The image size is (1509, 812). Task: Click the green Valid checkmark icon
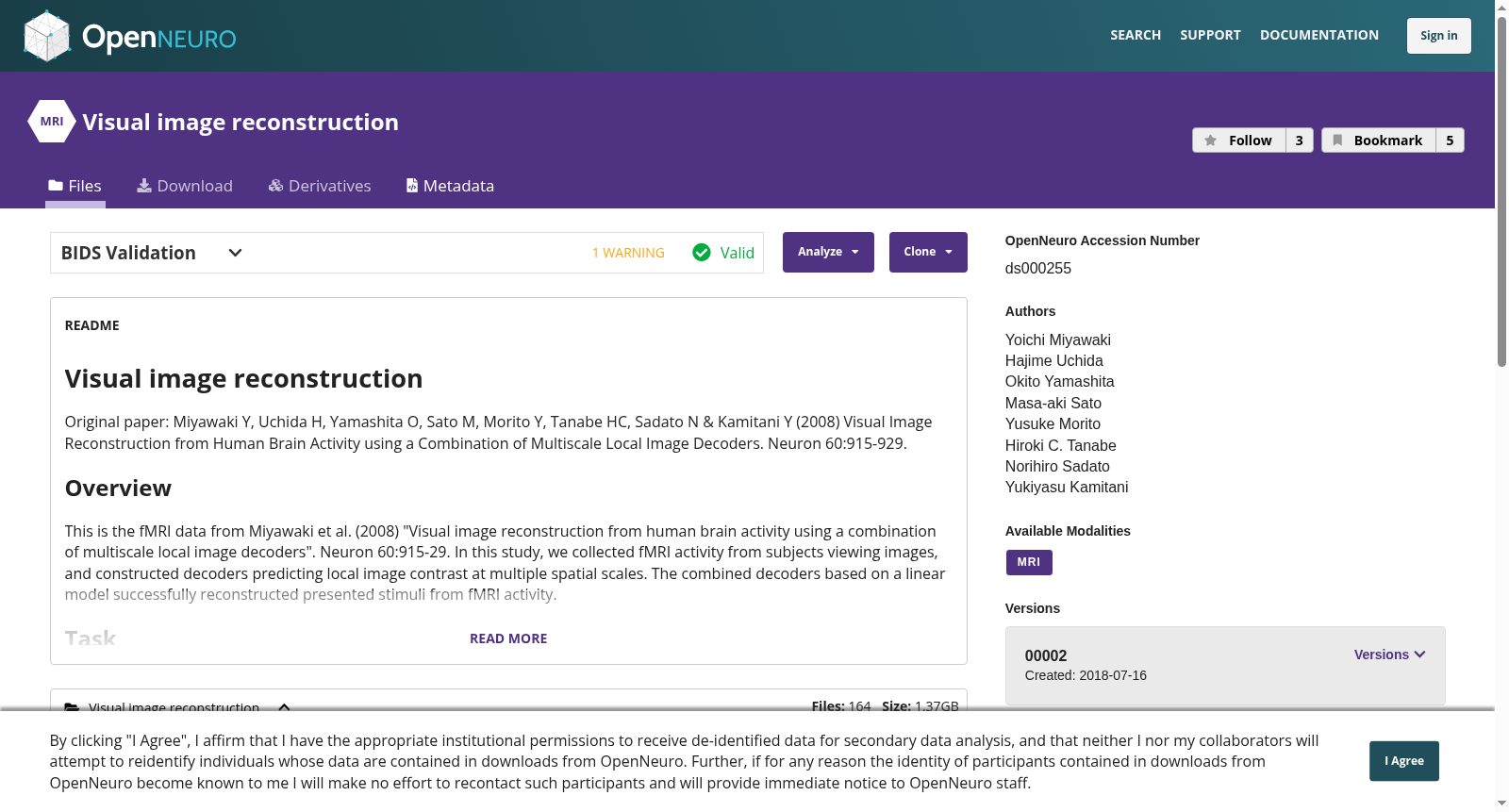click(x=702, y=253)
